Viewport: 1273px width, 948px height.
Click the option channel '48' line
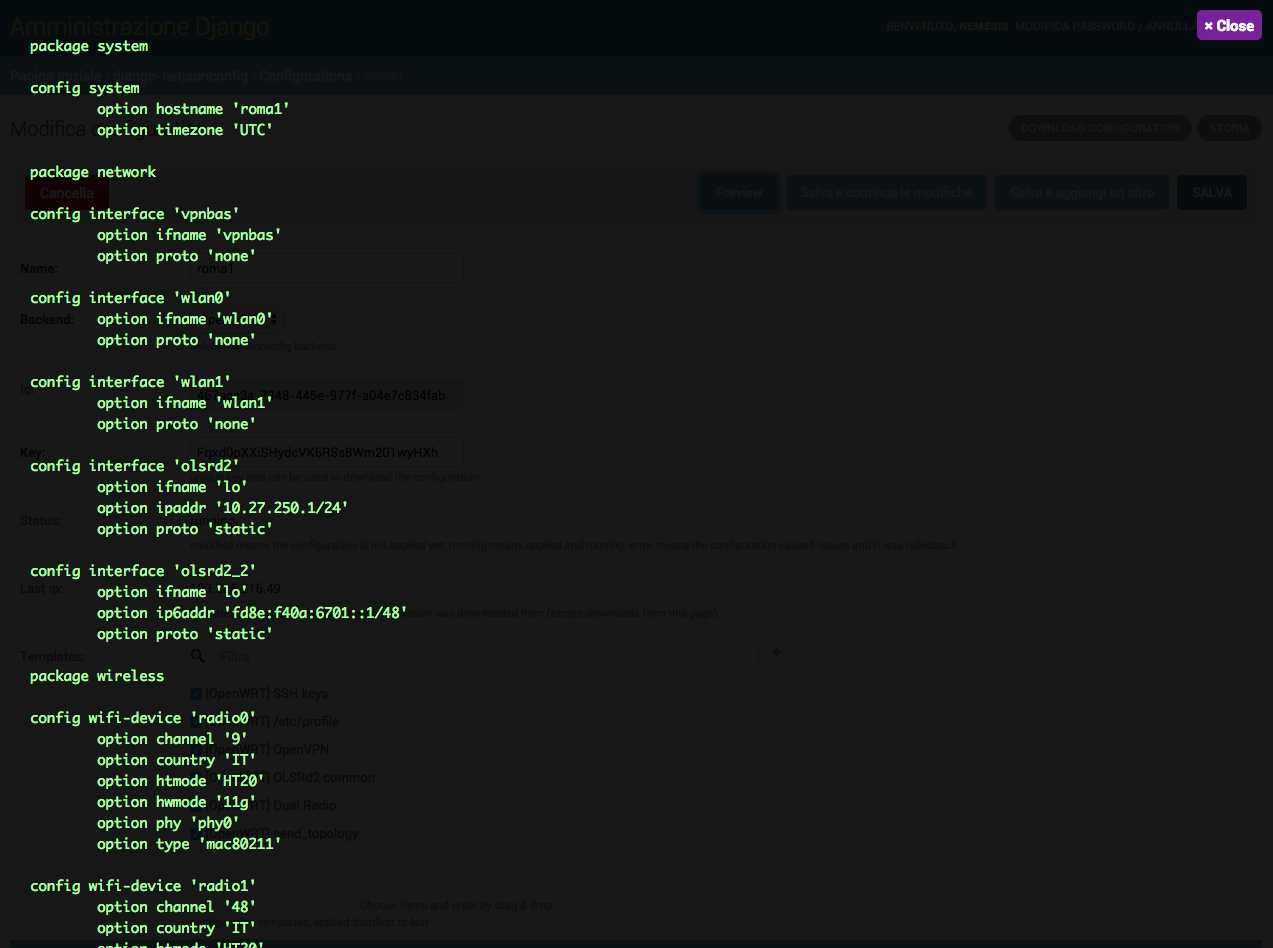(177, 907)
